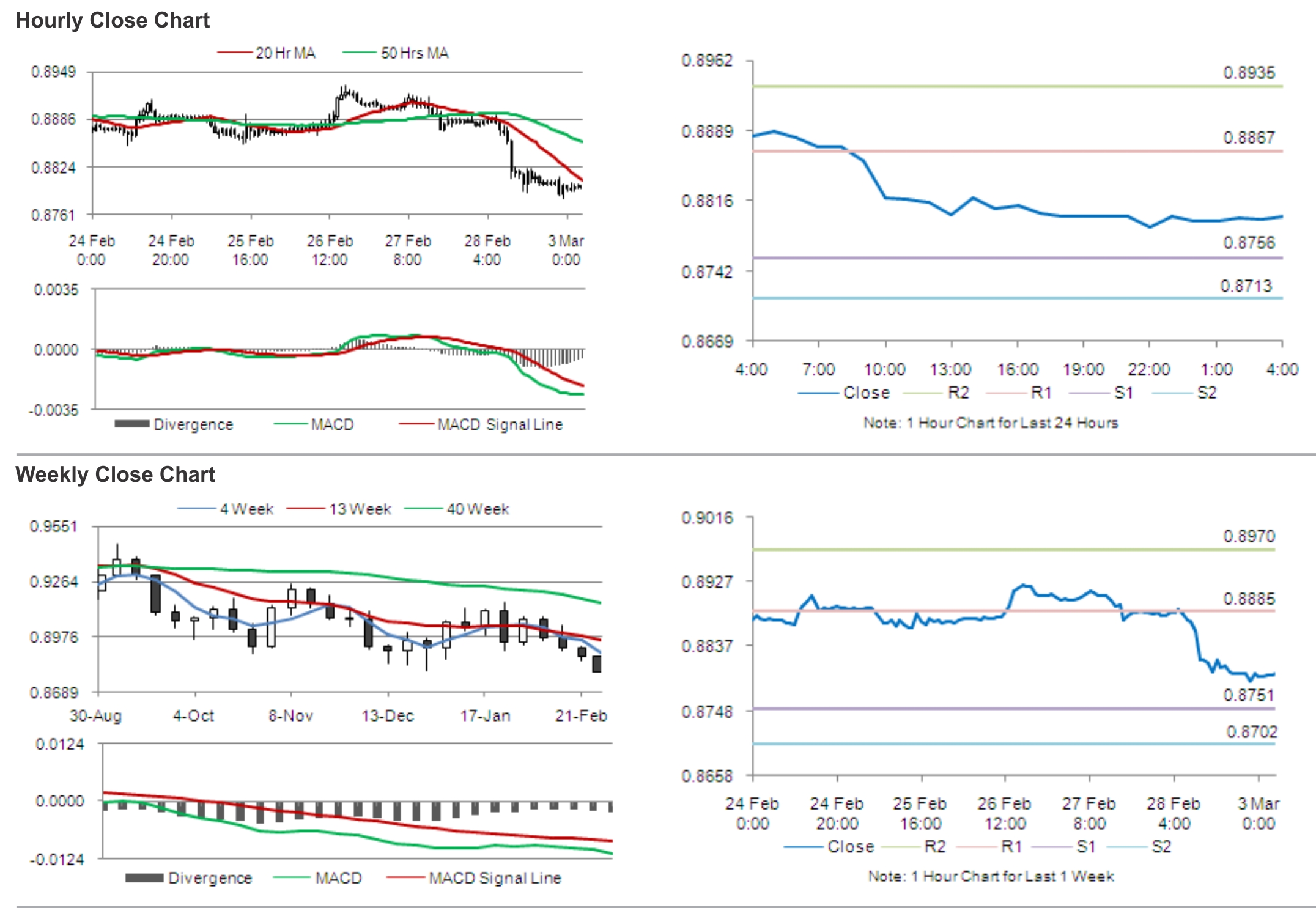The width and height of the screenshot is (1316, 908).
Task: Click the 0.8837 axis value
Action: pyautogui.click(x=707, y=646)
